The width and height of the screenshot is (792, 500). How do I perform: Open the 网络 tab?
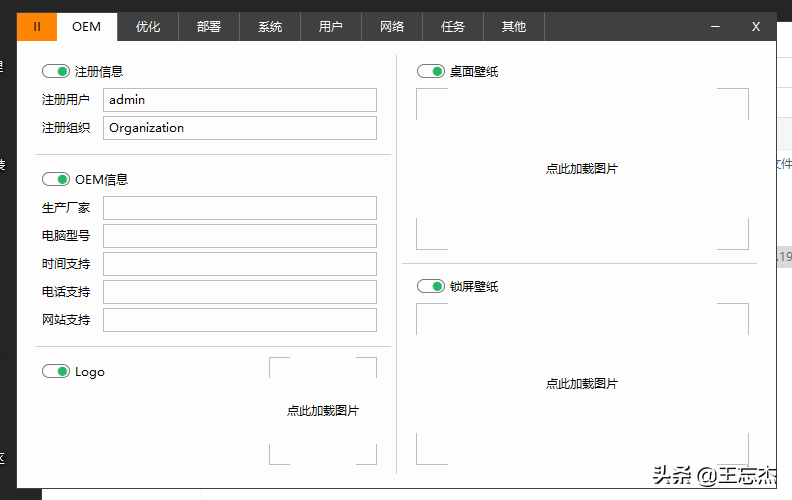pos(392,27)
